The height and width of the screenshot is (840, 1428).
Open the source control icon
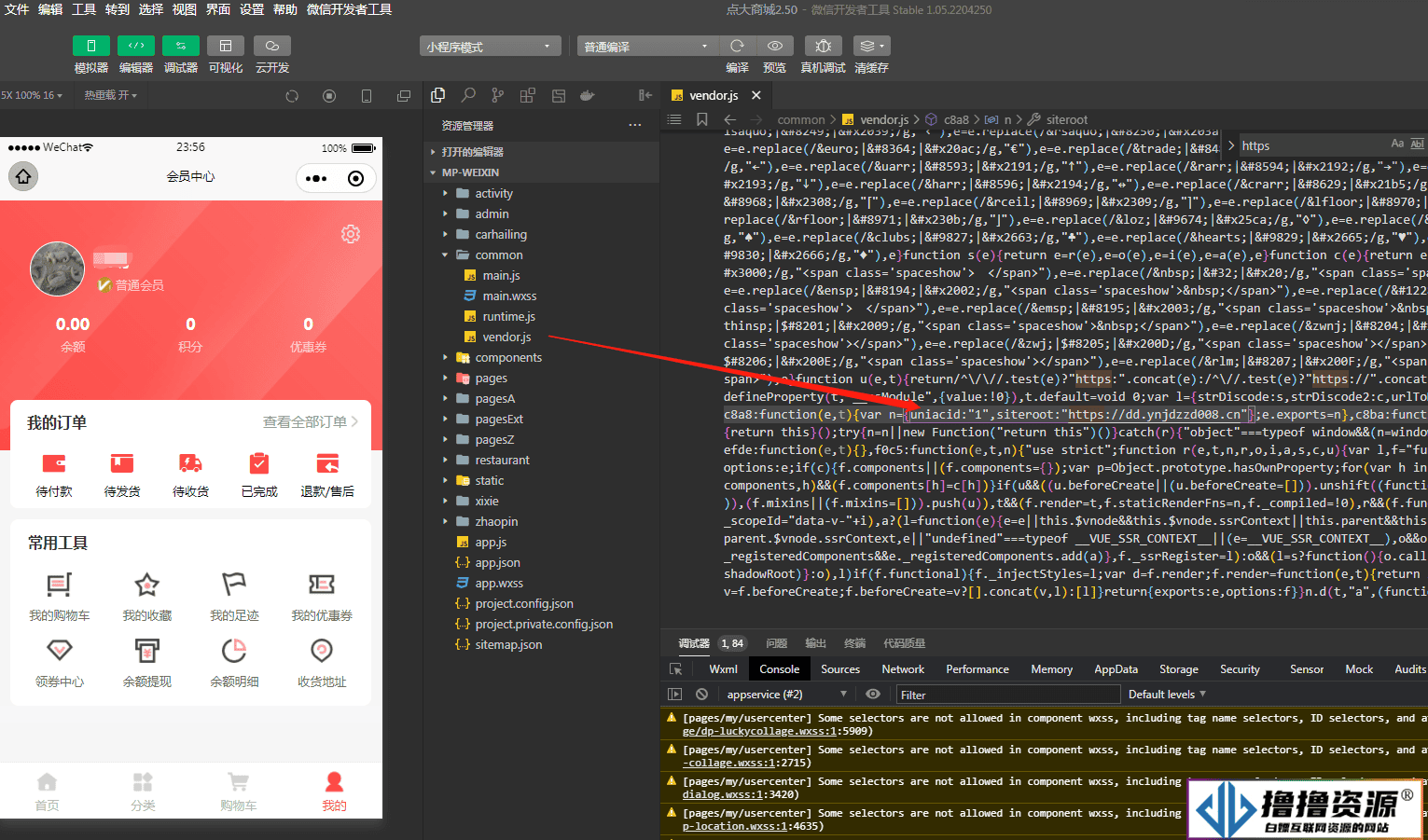pos(498,95)
